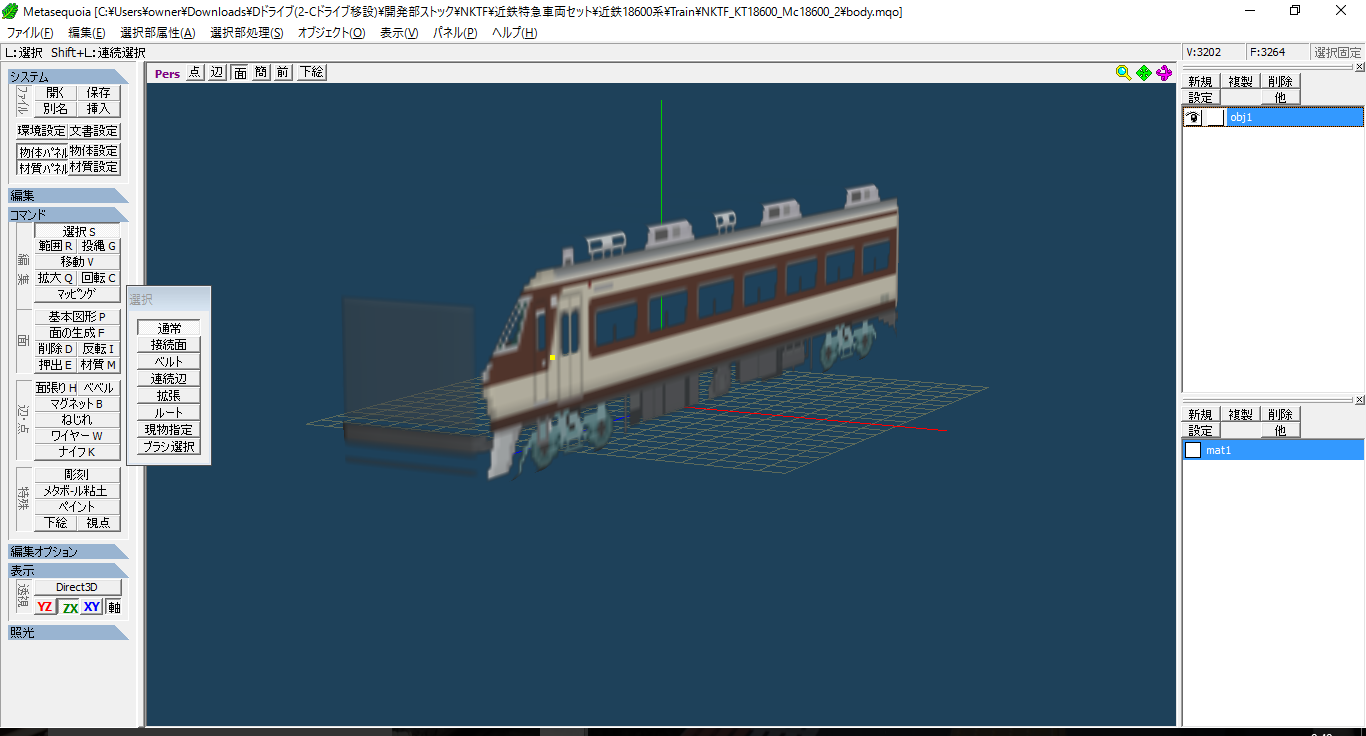
Task: Open the 編集(E) menu
Action: pos(87,33)
